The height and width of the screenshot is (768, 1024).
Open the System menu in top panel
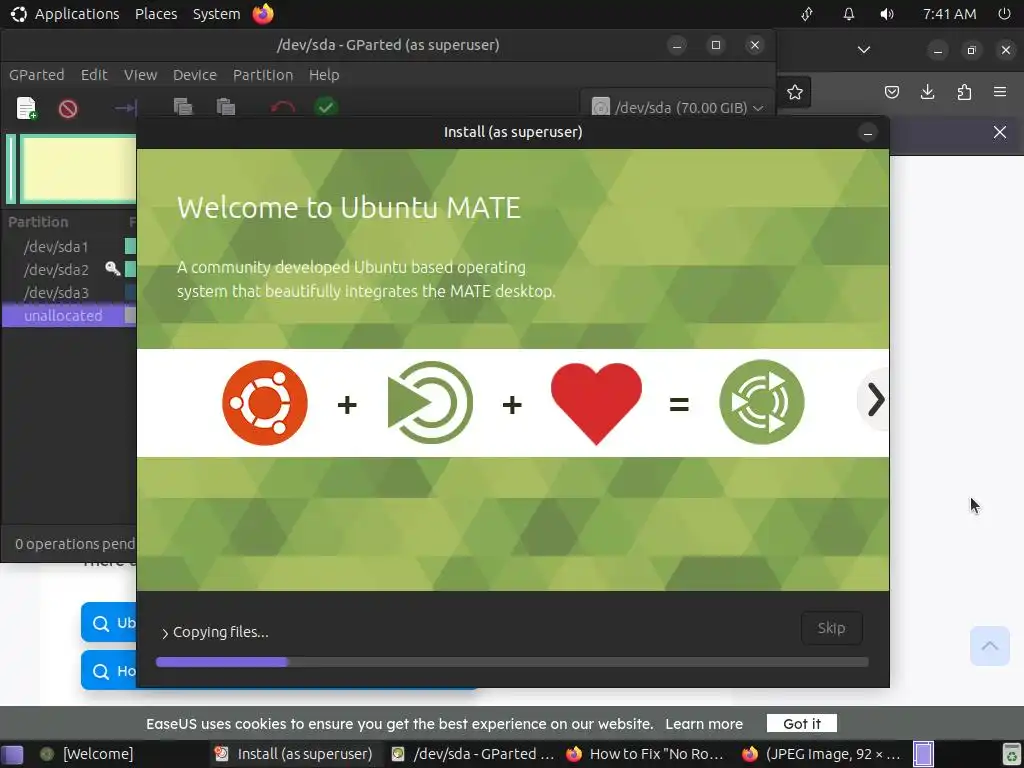coord(216,14)
